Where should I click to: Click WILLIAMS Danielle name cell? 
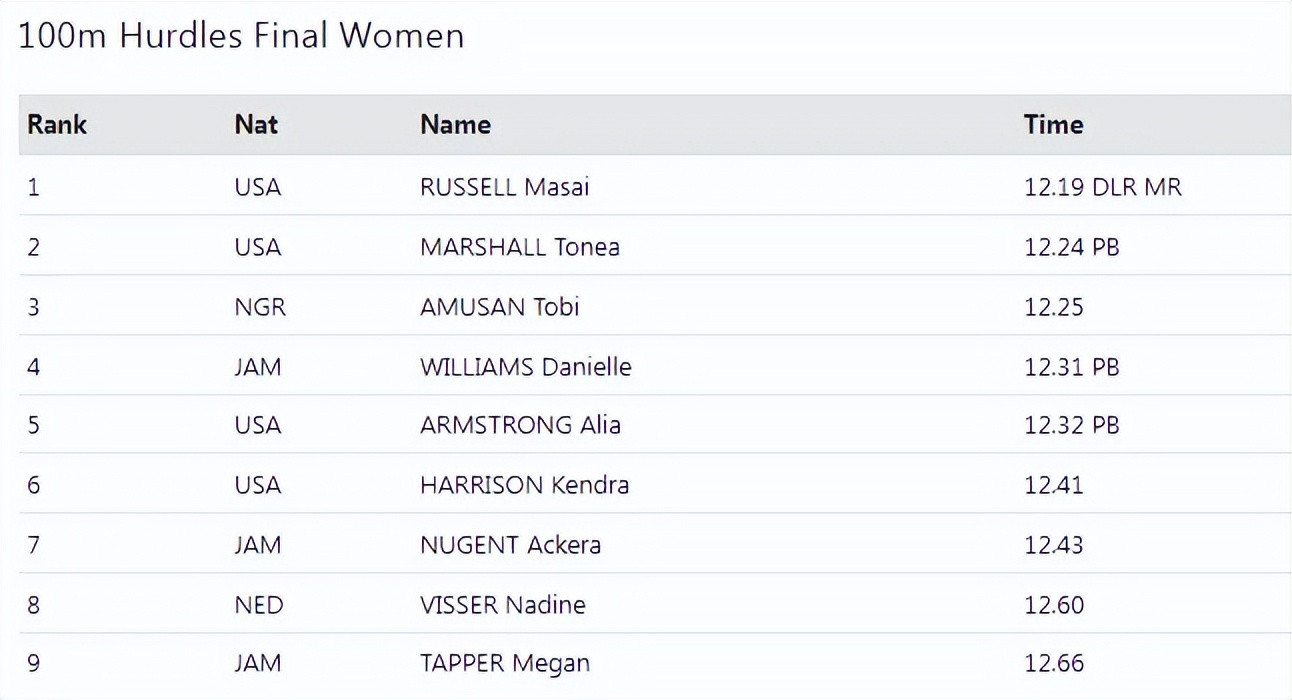[525, 366]
